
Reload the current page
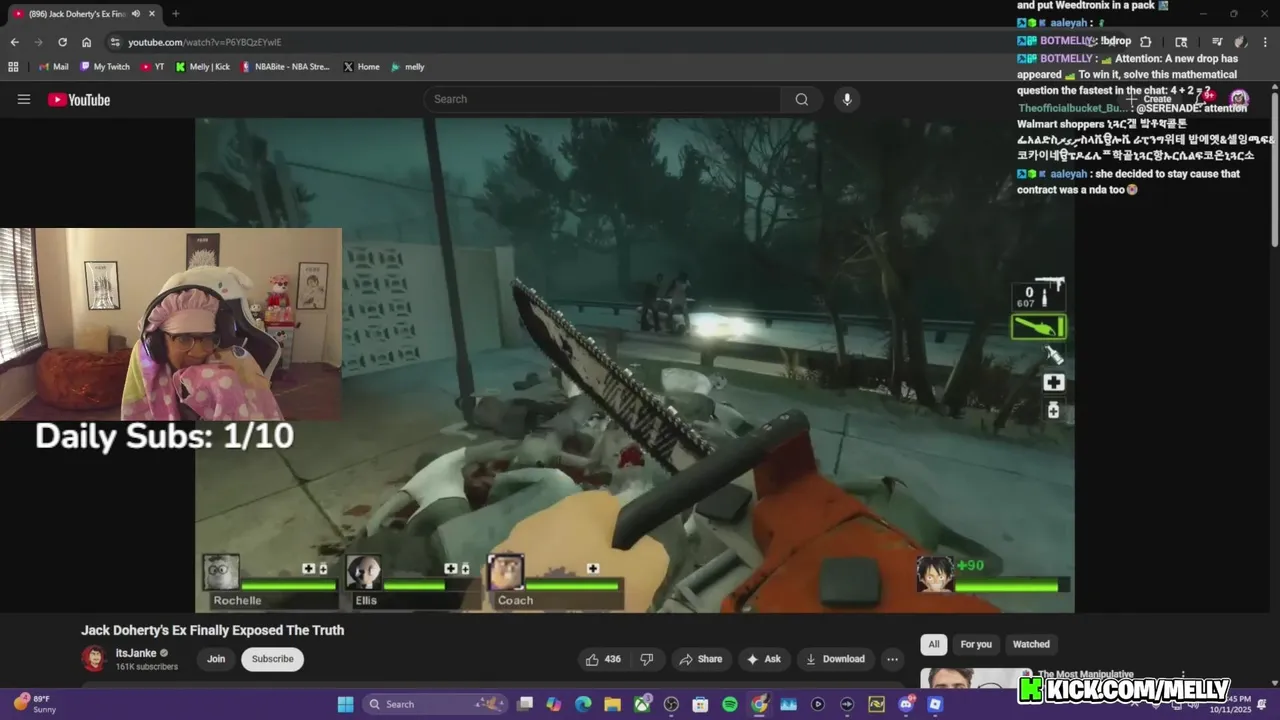62,42
